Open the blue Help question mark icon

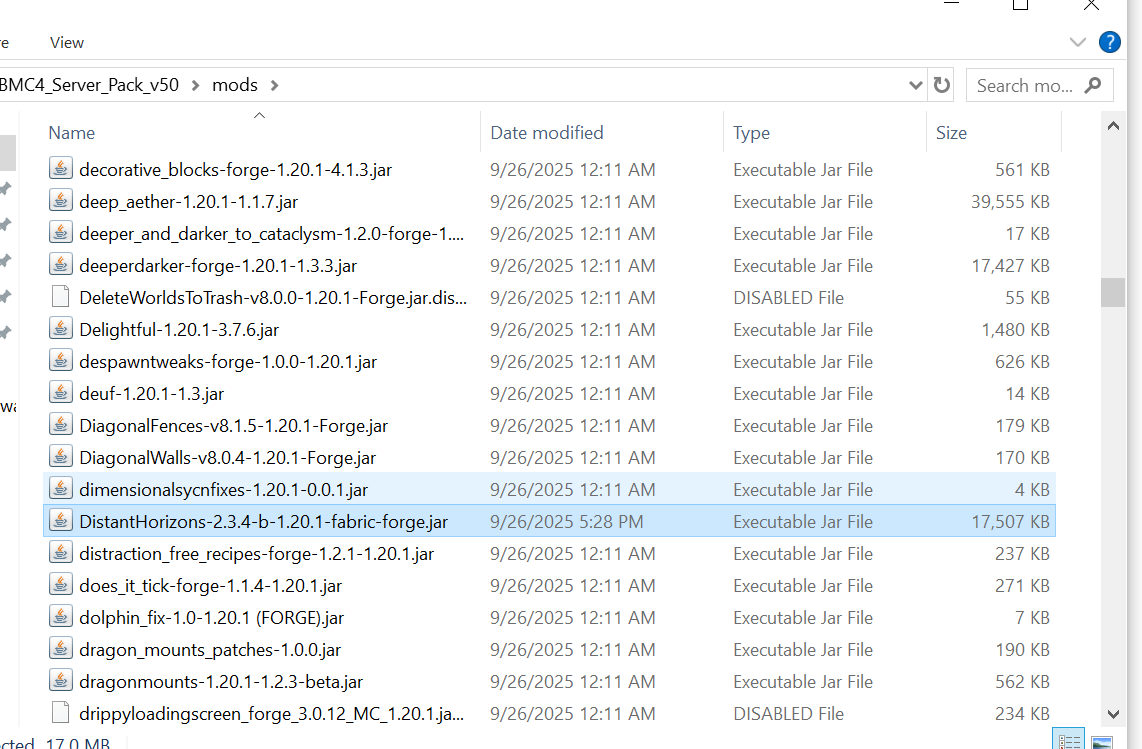(1109, 42)
